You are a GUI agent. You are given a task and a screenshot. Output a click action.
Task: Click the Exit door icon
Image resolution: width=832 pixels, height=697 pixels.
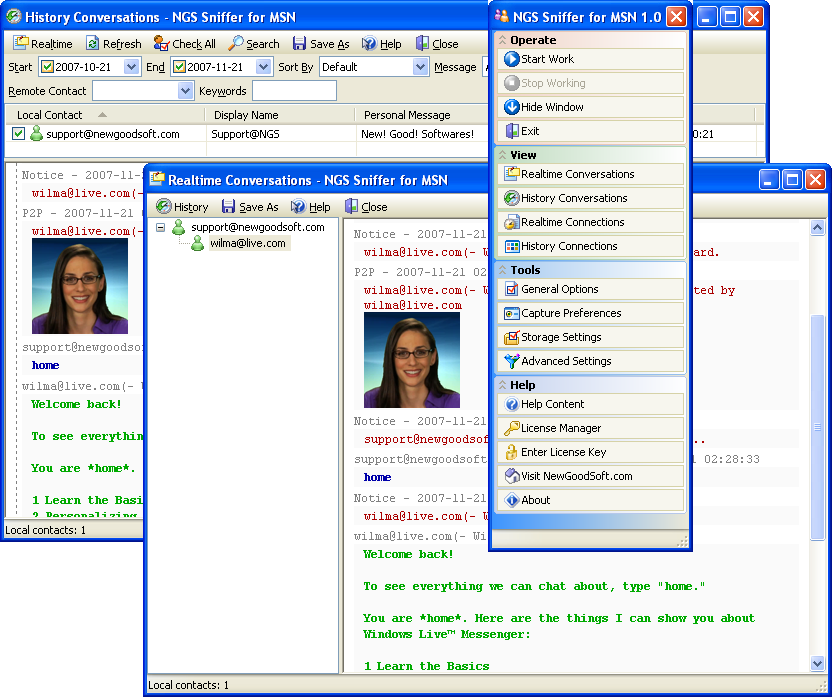click(512, 131)
